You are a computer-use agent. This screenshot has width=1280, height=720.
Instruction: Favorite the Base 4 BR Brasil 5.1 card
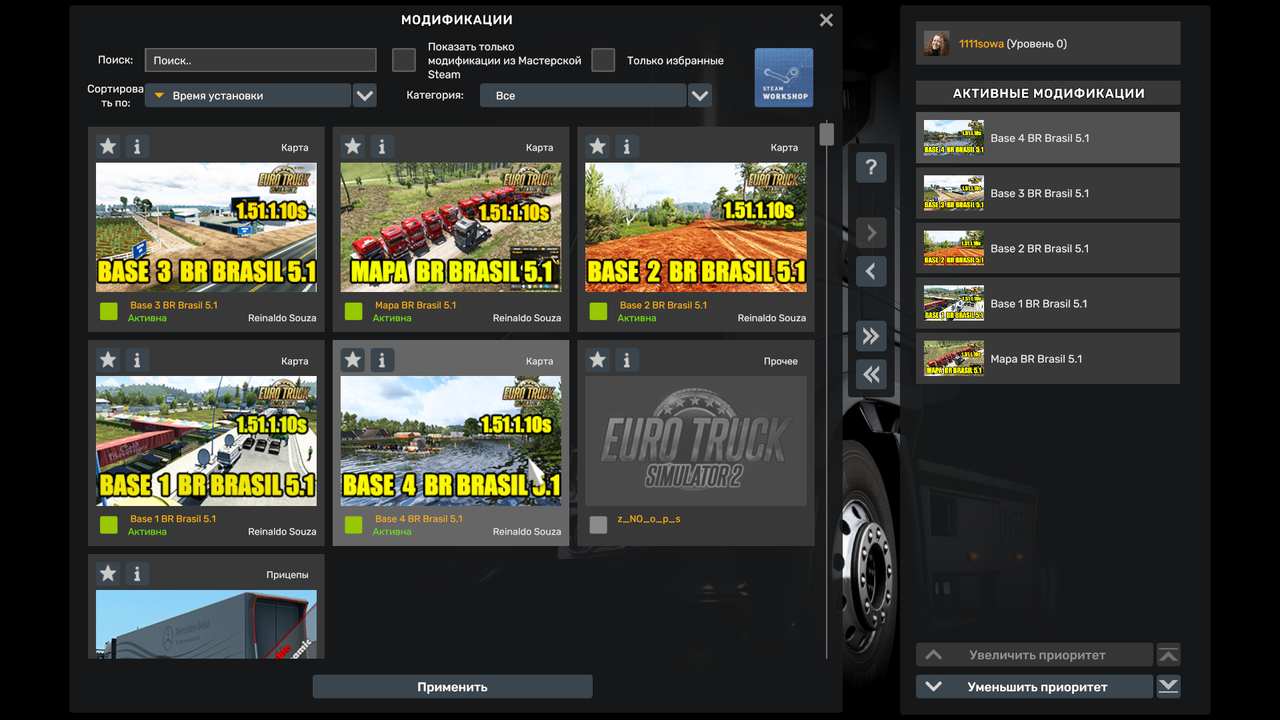[353, 359]
